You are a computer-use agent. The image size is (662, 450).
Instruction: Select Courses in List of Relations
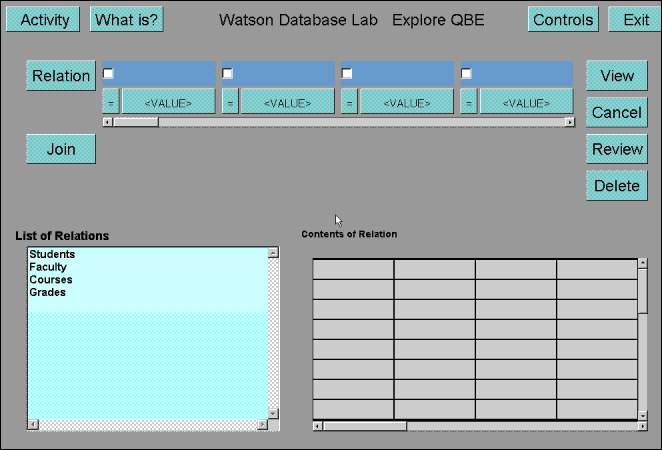pos(51,279)
